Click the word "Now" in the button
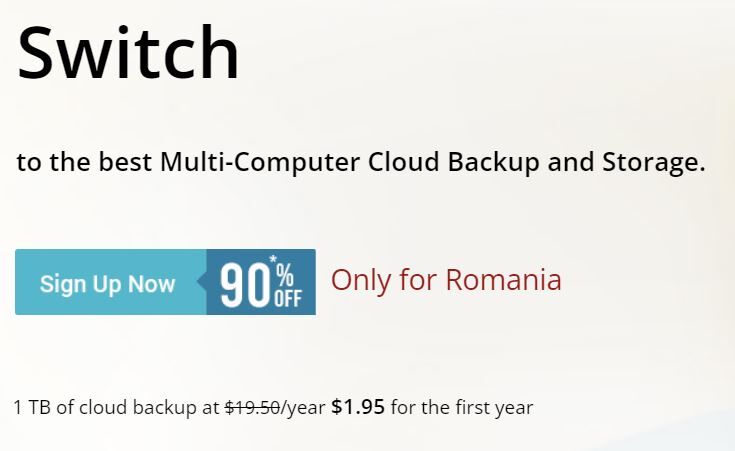735x451 pixels. [x=151, y=284]
